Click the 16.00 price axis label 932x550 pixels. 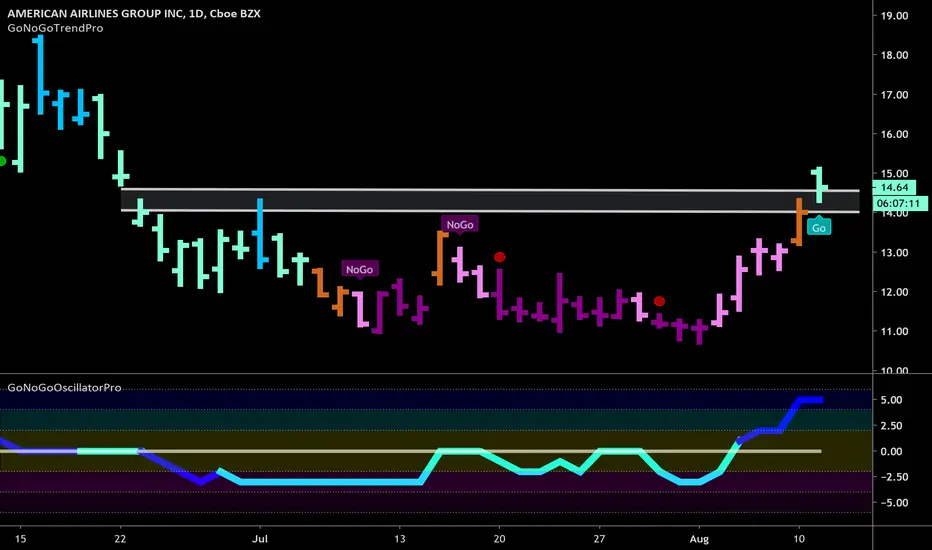[x=894, y=134]
